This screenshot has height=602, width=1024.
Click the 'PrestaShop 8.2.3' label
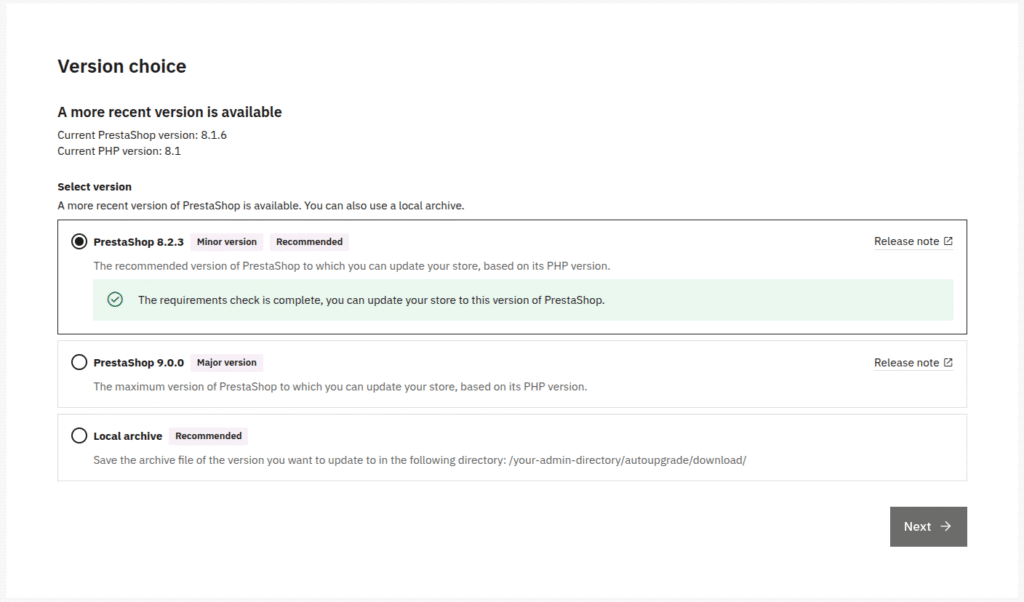point(138,242)
